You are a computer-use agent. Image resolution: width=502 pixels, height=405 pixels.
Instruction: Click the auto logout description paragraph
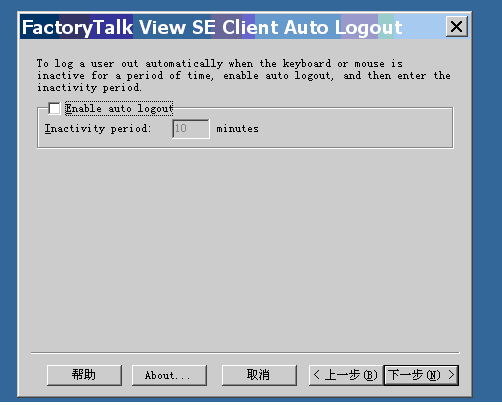243,76
